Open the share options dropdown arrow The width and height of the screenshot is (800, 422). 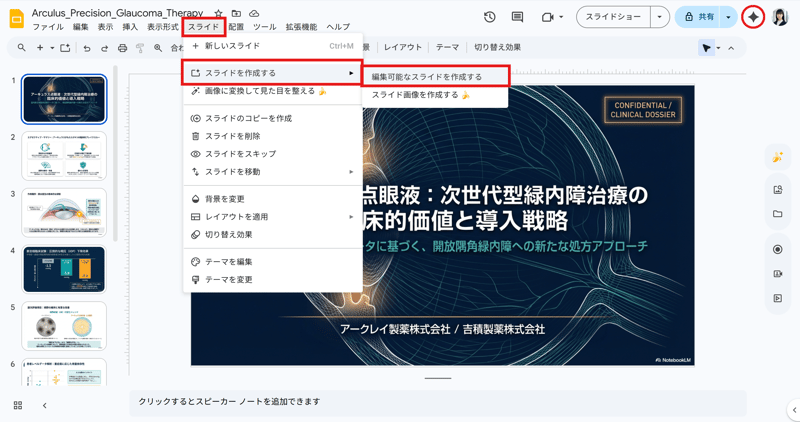click(728, 17)
